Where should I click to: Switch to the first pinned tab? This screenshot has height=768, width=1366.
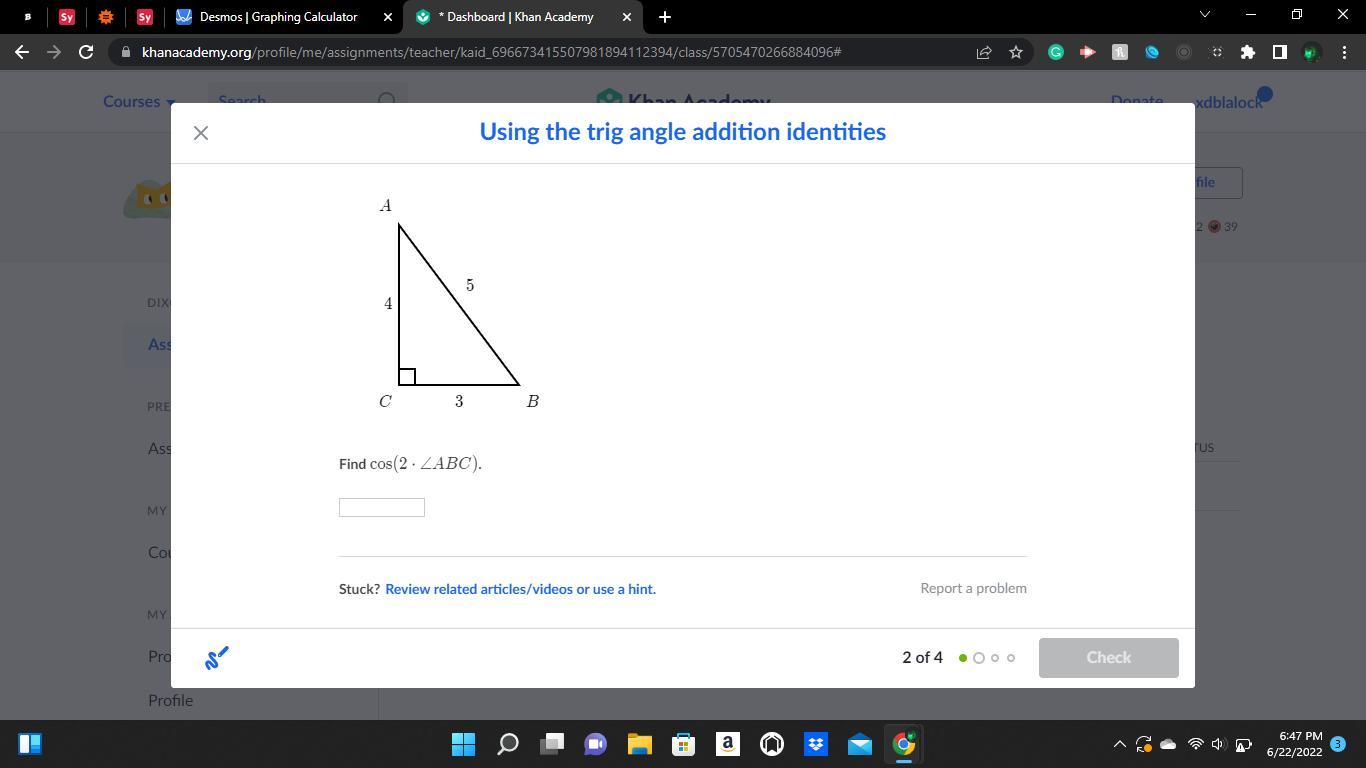point(27,17)
